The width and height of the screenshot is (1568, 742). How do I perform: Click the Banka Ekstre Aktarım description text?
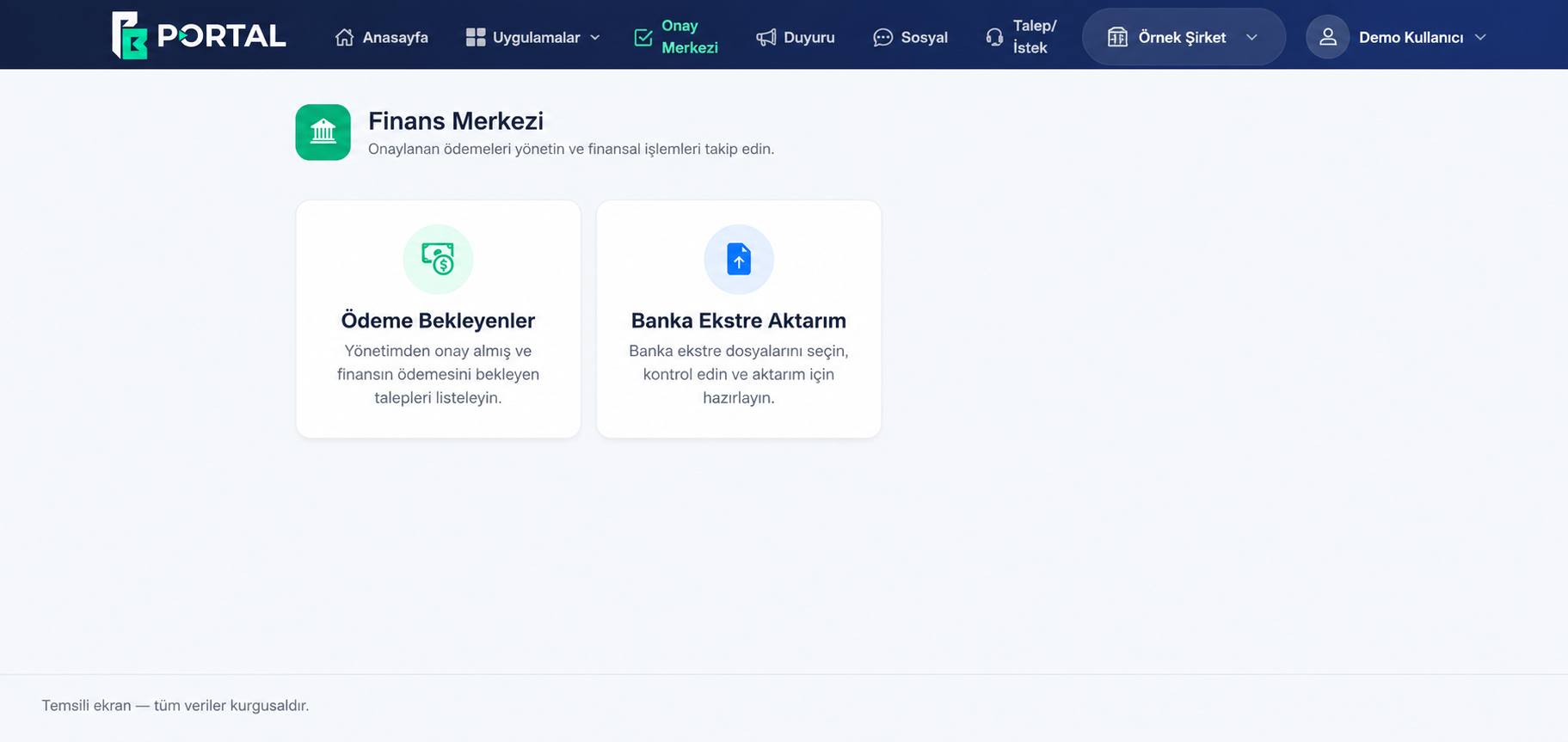pyautogui.click(x=739, y=374)
